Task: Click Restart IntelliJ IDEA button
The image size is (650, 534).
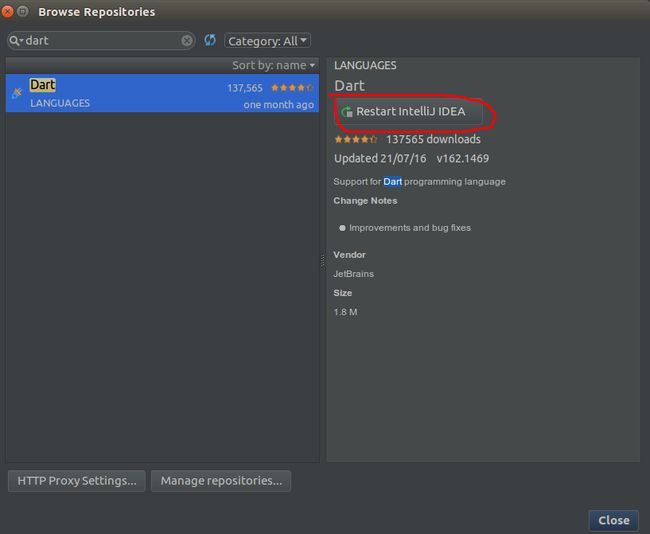Action: pos(409,112)
